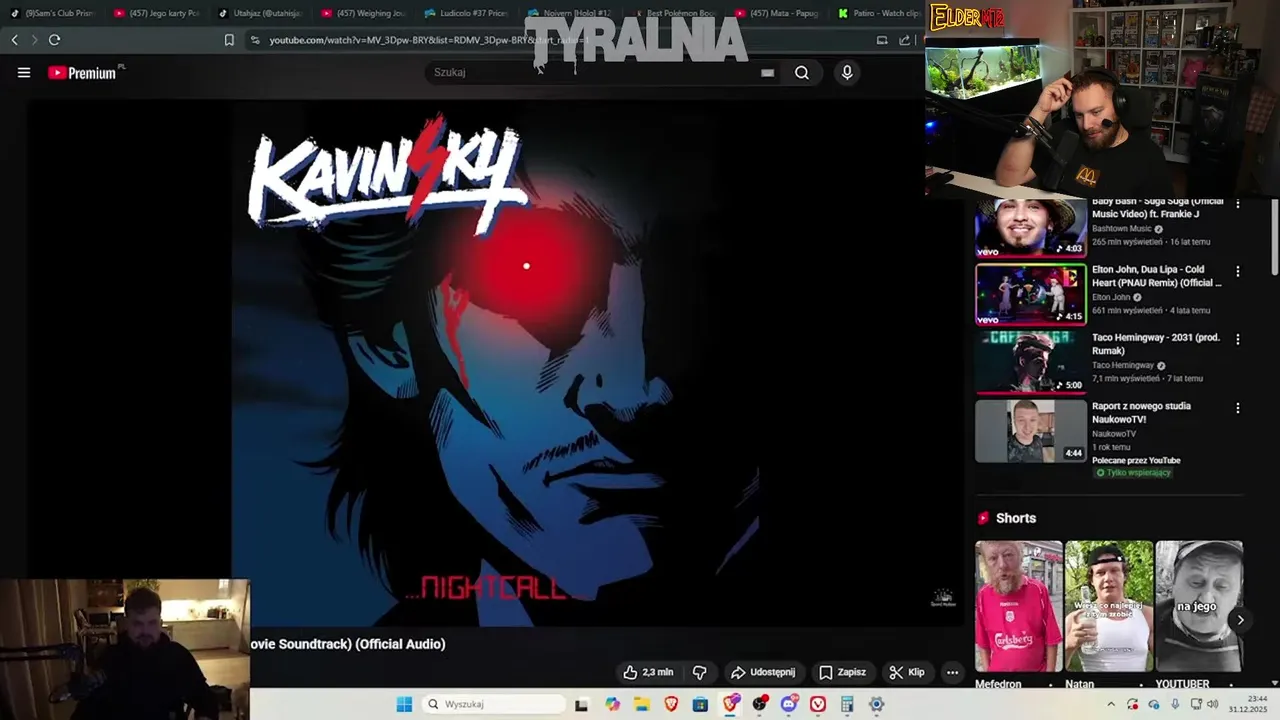Open picture-in-picture icon in address bar
The width and height of the screenshot is (1280, 720).
click(x=882, y=40)
